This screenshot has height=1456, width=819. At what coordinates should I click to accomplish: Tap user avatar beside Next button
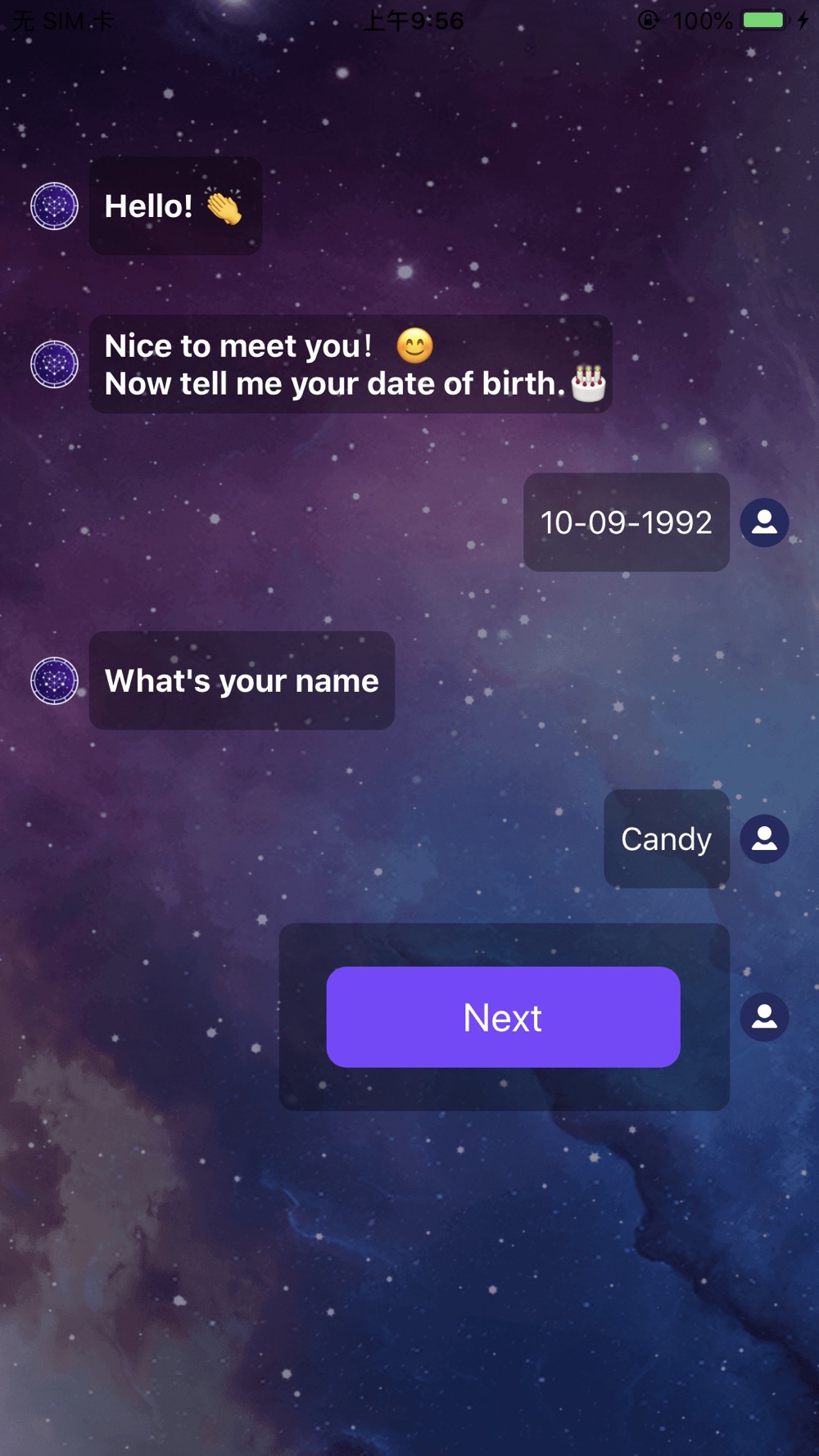pyautogui.click(x=764, y=1016)
